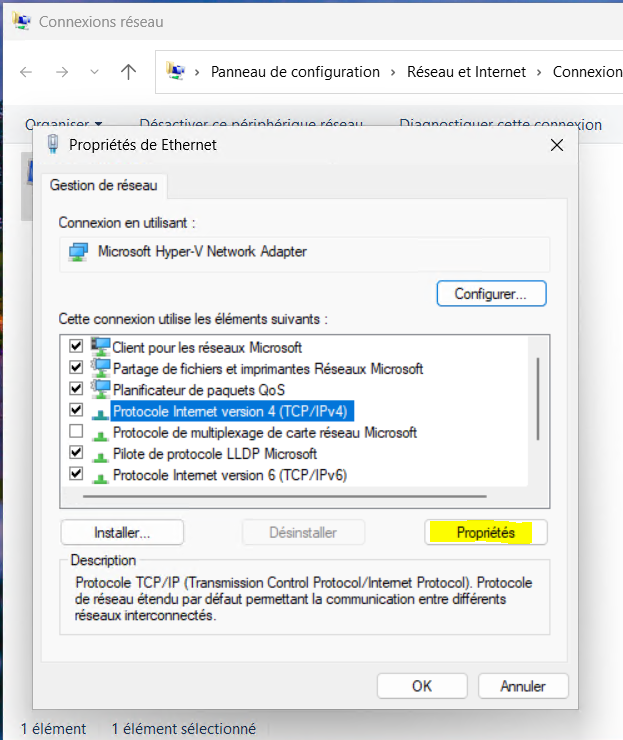Viewport: 623px width, 740px height.
Task: Click the address bar control panel icon
Action: point(176,72)
